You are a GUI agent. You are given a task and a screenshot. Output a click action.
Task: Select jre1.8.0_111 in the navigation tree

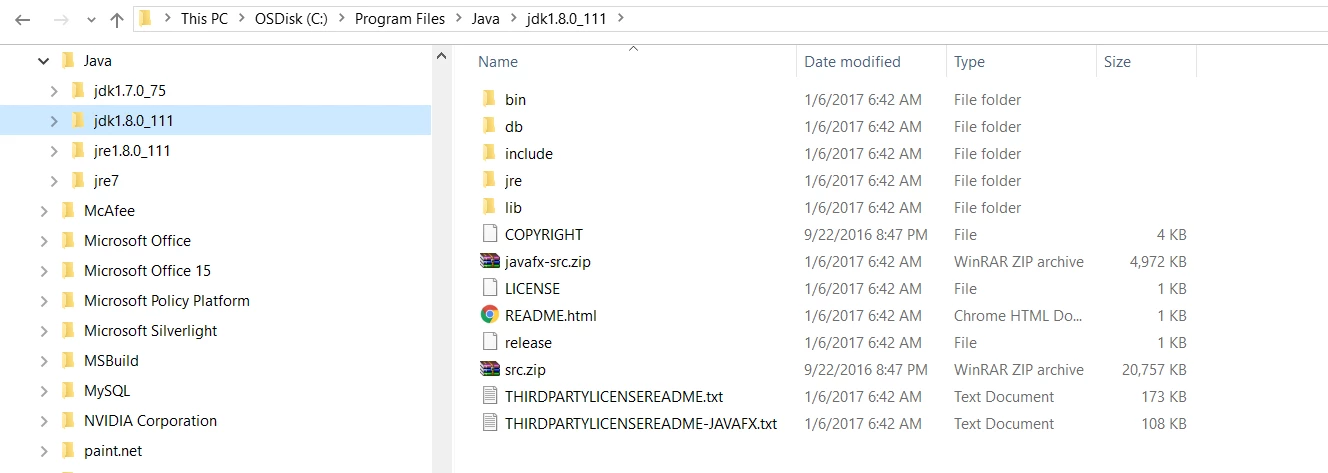(132, 151)
